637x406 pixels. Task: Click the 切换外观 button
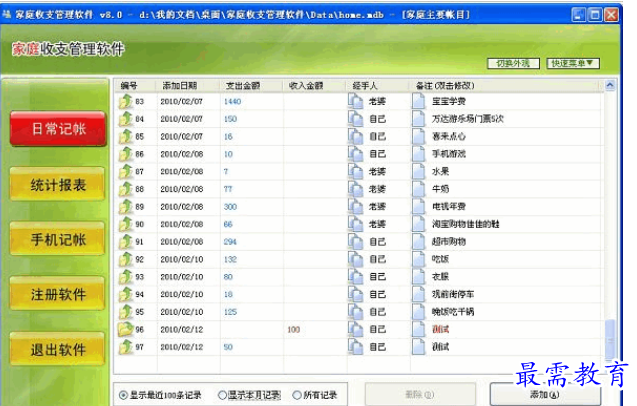point(514,63)
